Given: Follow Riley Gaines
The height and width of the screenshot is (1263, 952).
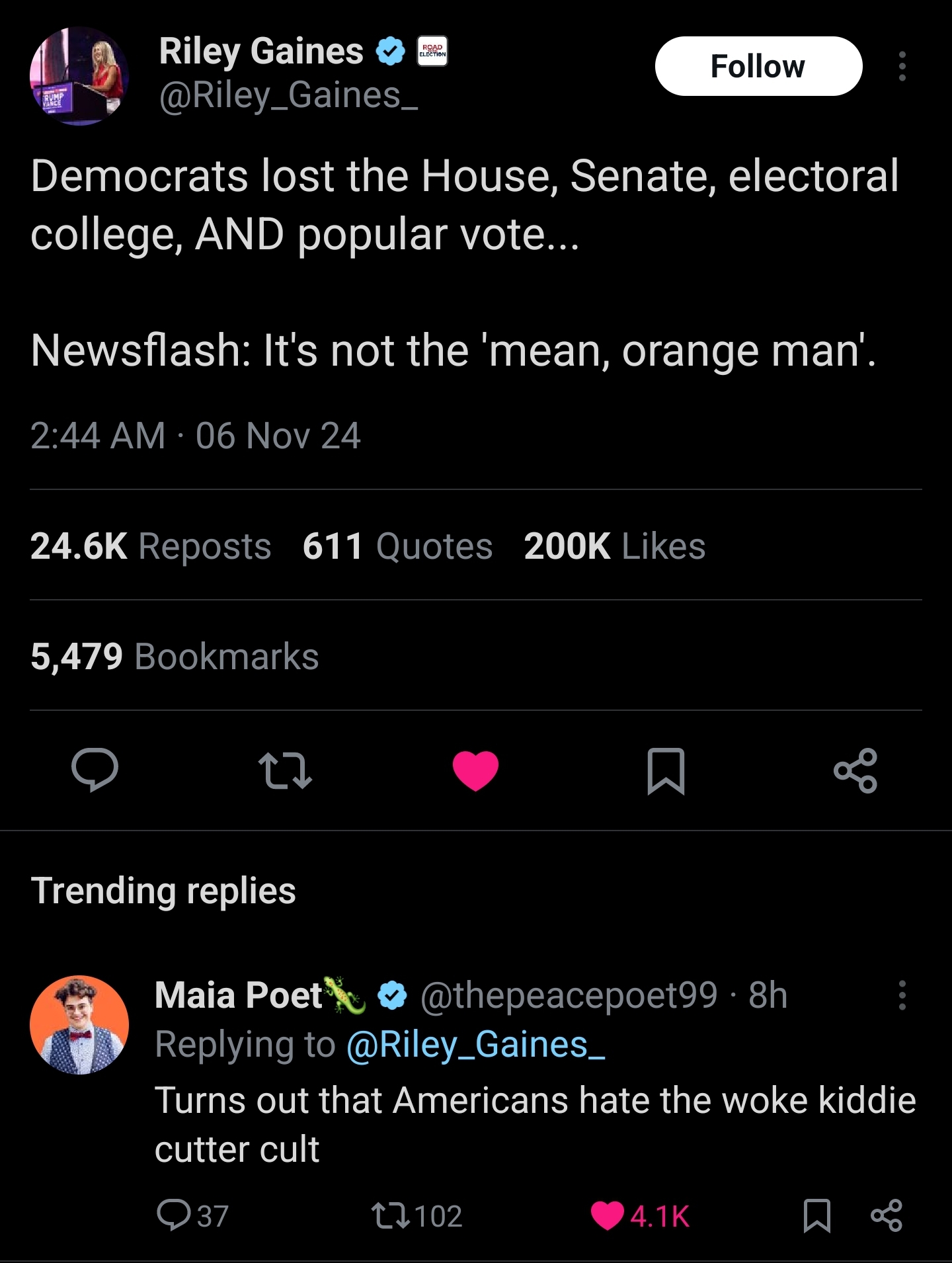Looking at the screenshot, I should (758, 66).
